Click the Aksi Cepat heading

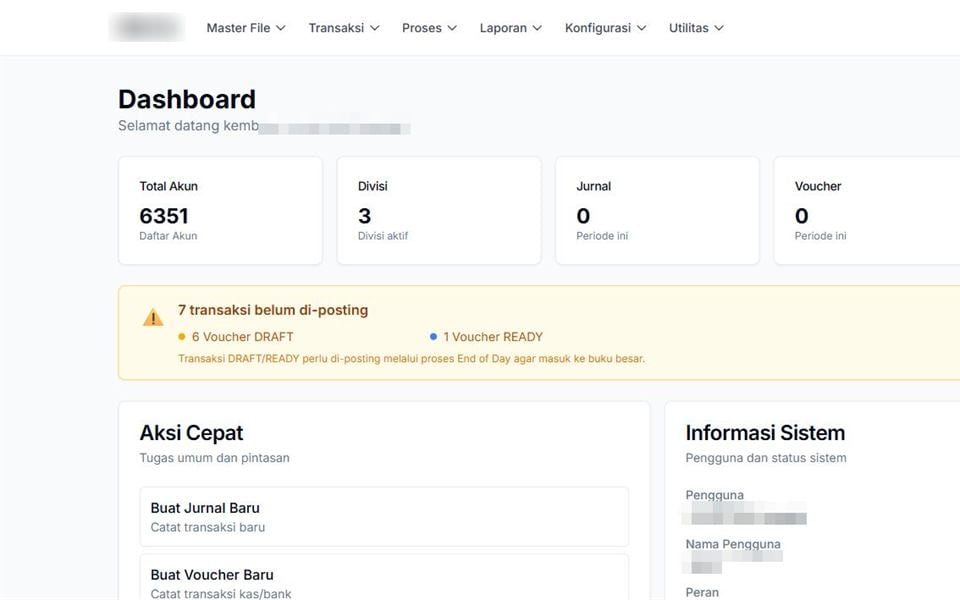(x=191, y=433)
